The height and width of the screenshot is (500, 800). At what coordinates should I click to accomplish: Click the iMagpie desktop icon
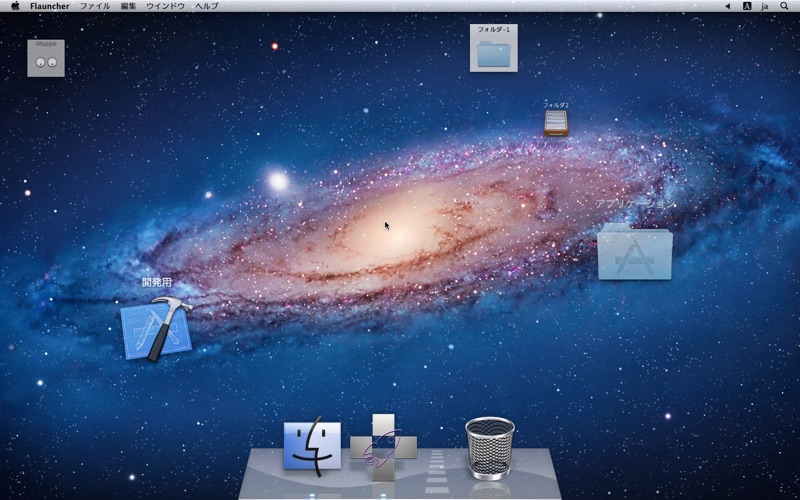pos(46,61)
